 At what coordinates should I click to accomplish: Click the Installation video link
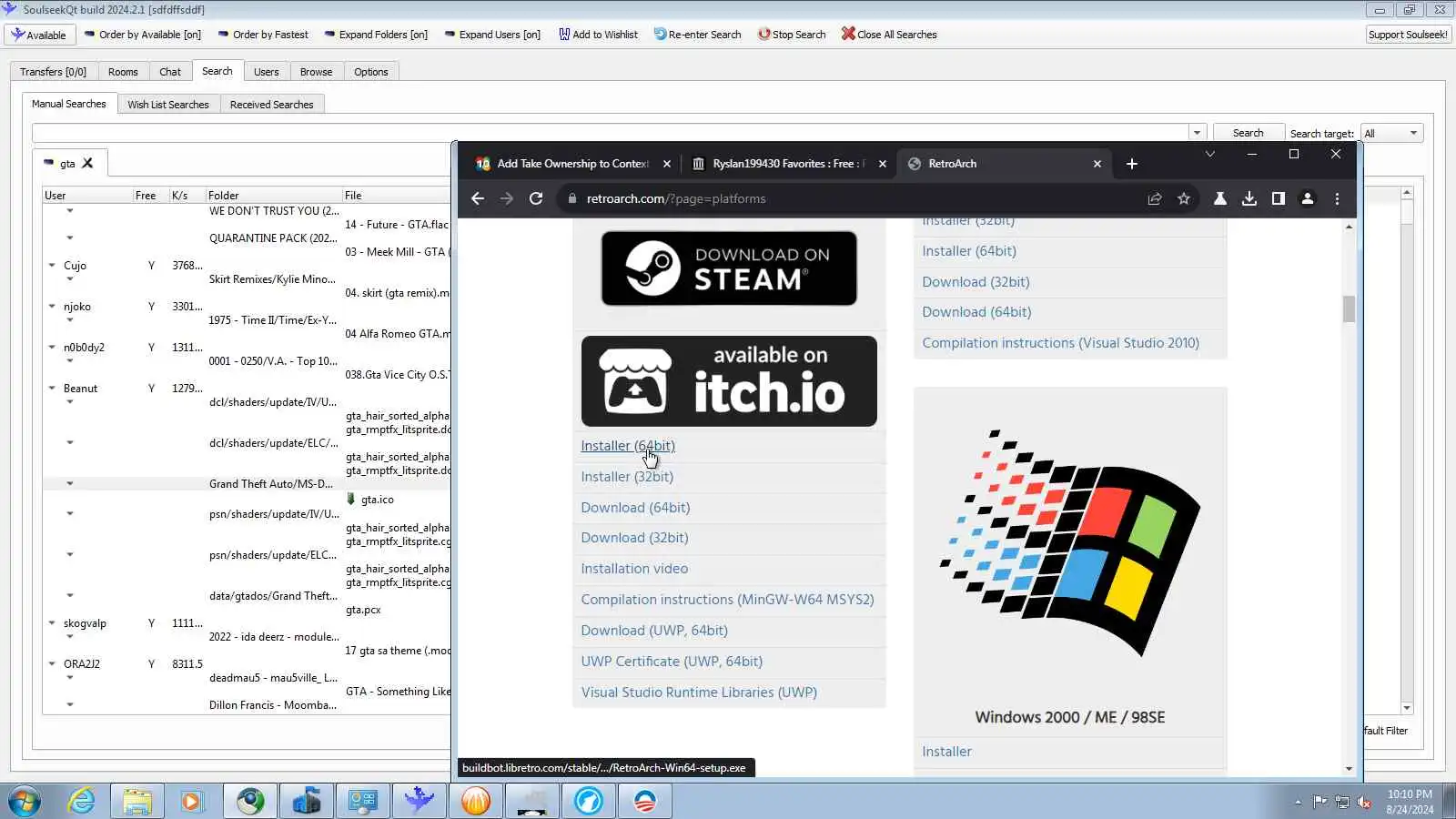pos(634,569)
